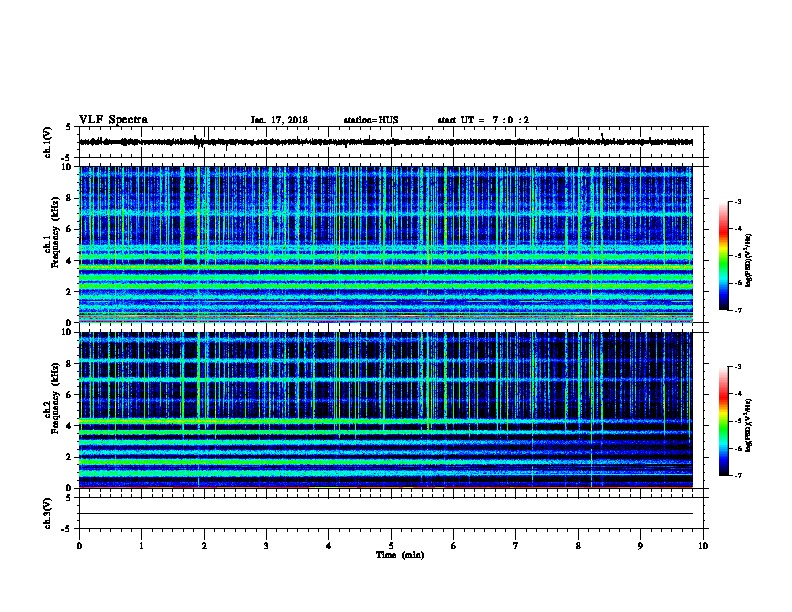Click time axis tick label "8"
Screen dimensions: 792x612
pyautogui.click(x=578, y=546)
